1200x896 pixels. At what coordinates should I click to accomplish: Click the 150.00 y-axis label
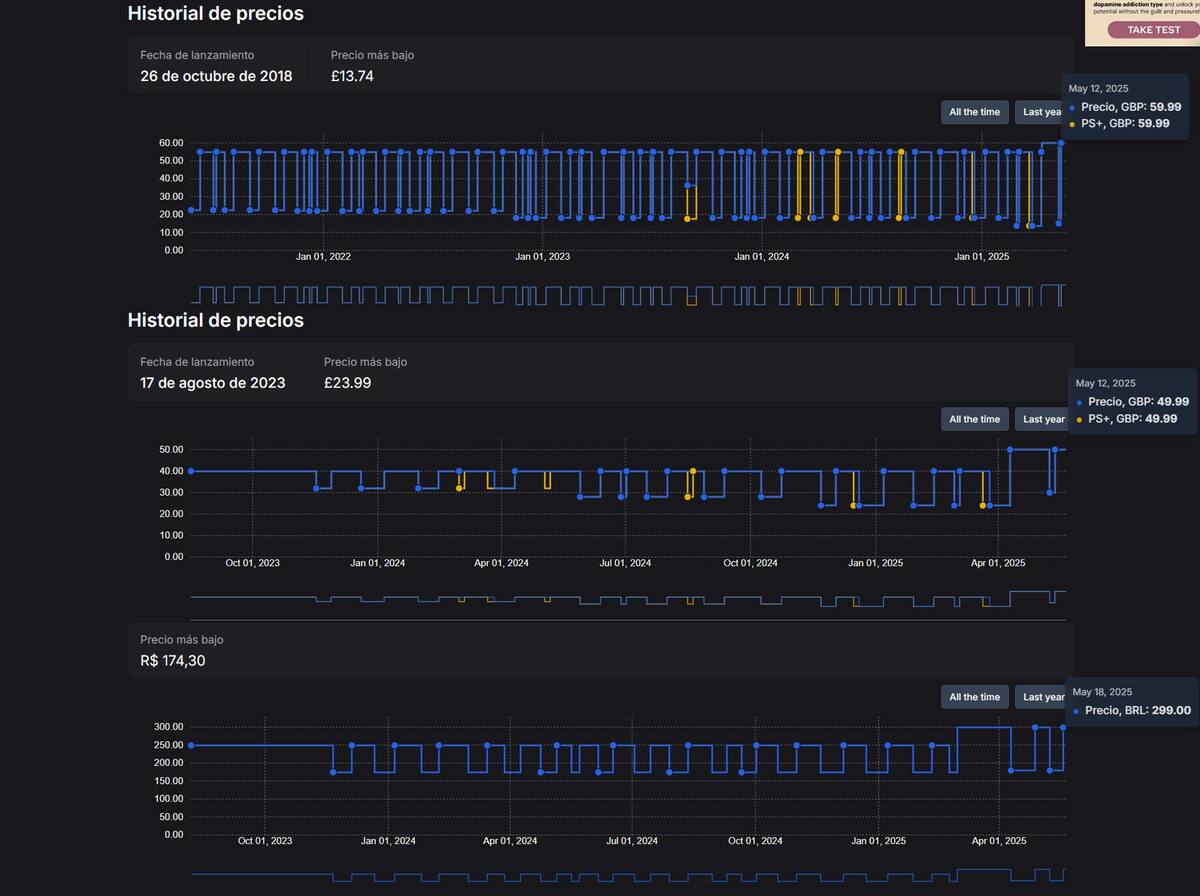click(x=168, y=781)
